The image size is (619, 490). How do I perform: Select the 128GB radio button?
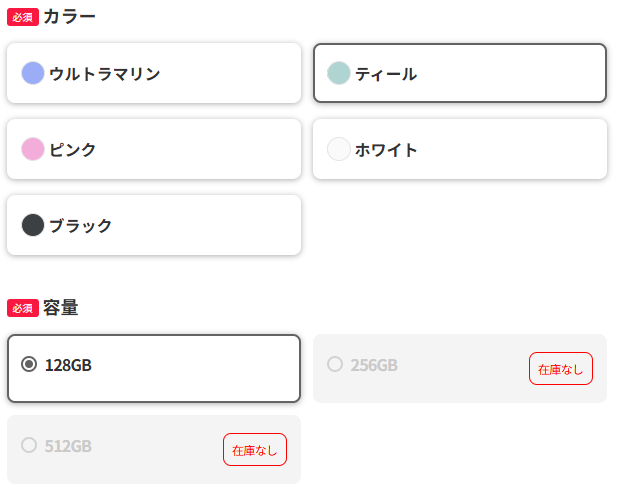(x=29, y=364)
